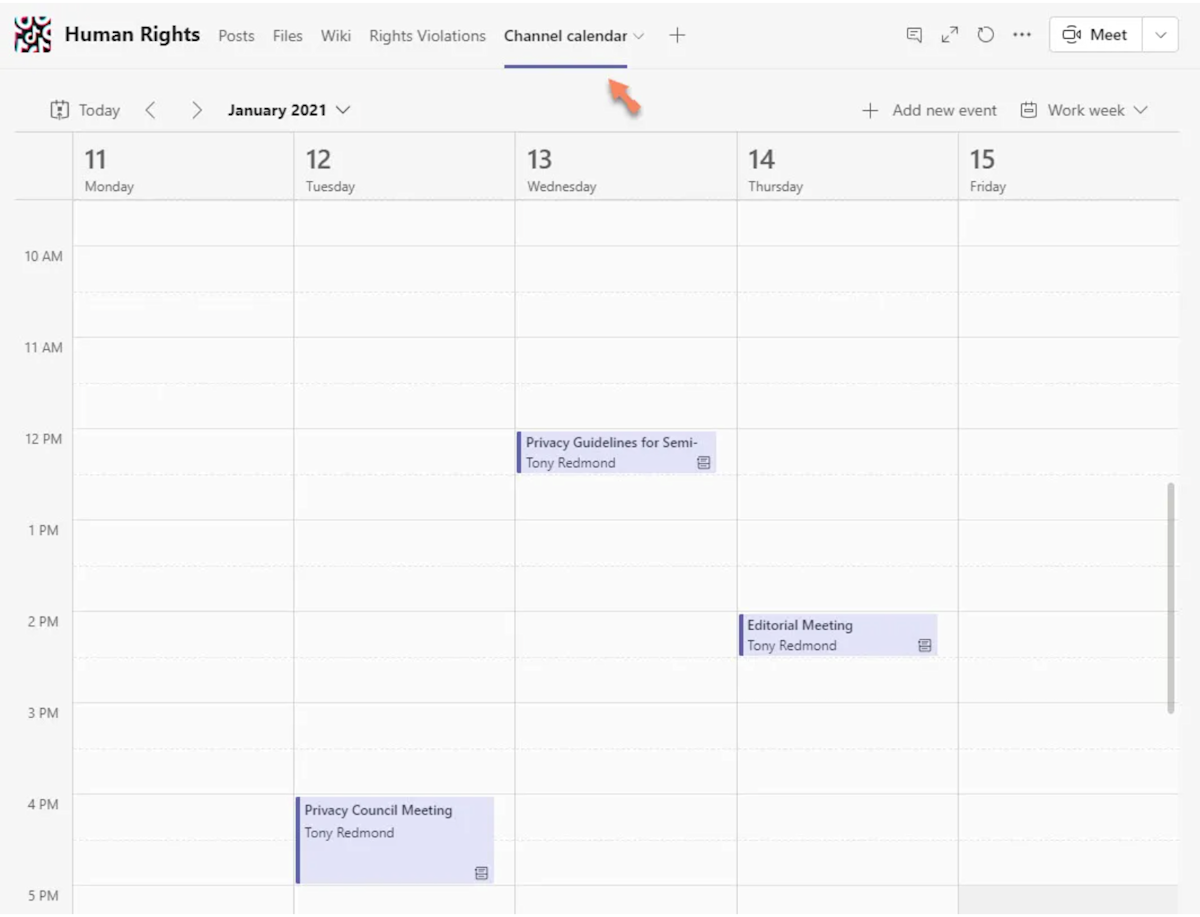Open more options ellipsis menu
This screenshot has width=1200, height=917.
[1021, 34]
